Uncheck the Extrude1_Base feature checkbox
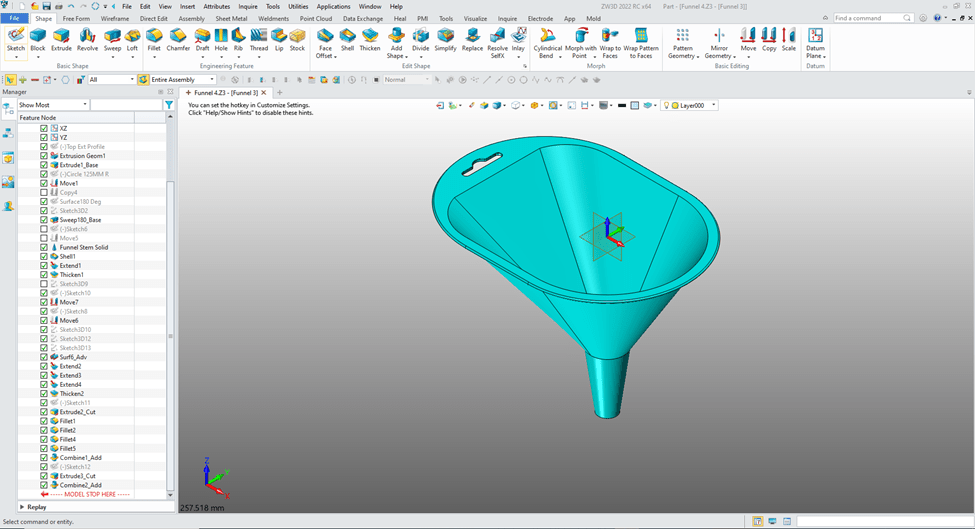This screenshot has width=975, height=529. [44, 165]
